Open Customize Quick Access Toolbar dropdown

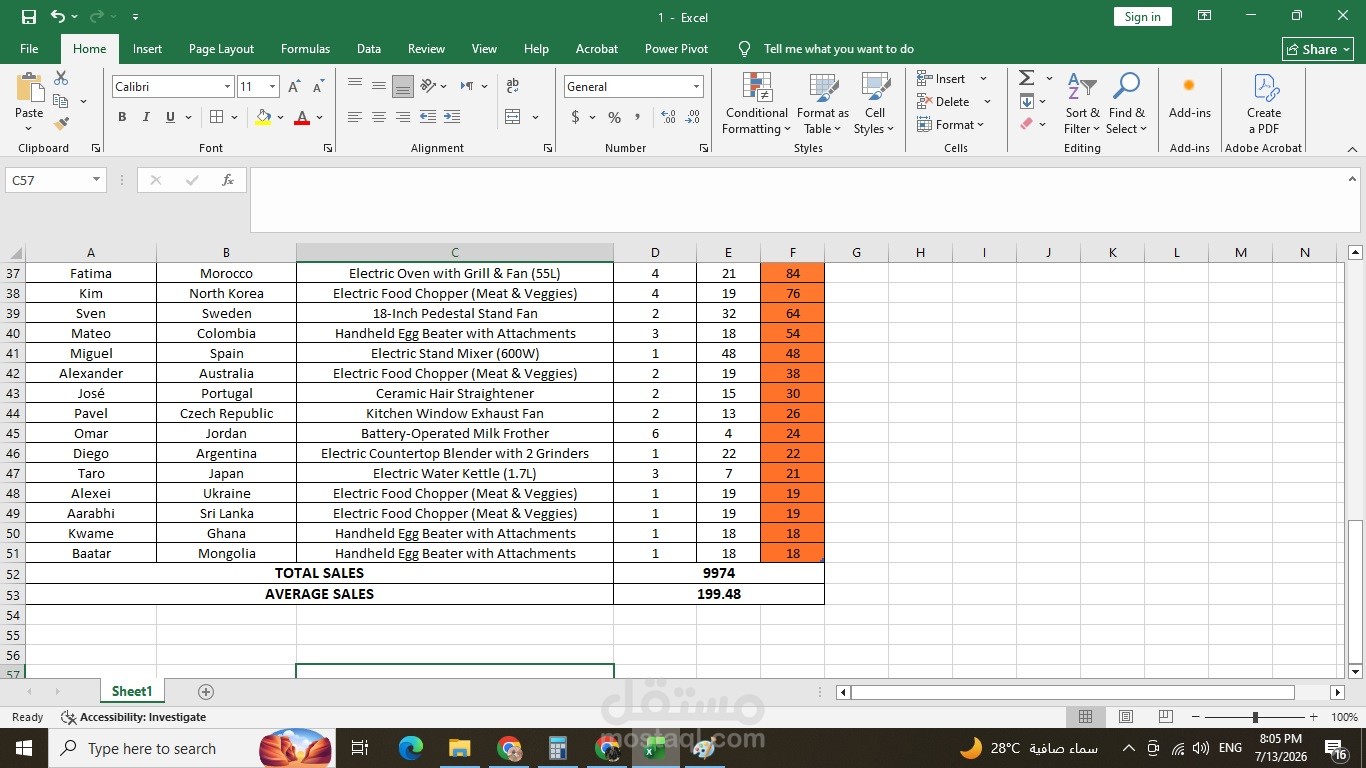coord(135,17)
